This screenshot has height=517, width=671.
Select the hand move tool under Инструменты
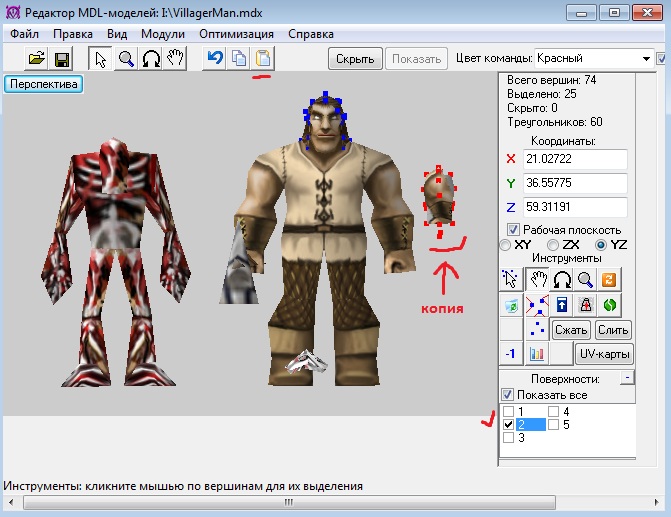pos(537,279)
